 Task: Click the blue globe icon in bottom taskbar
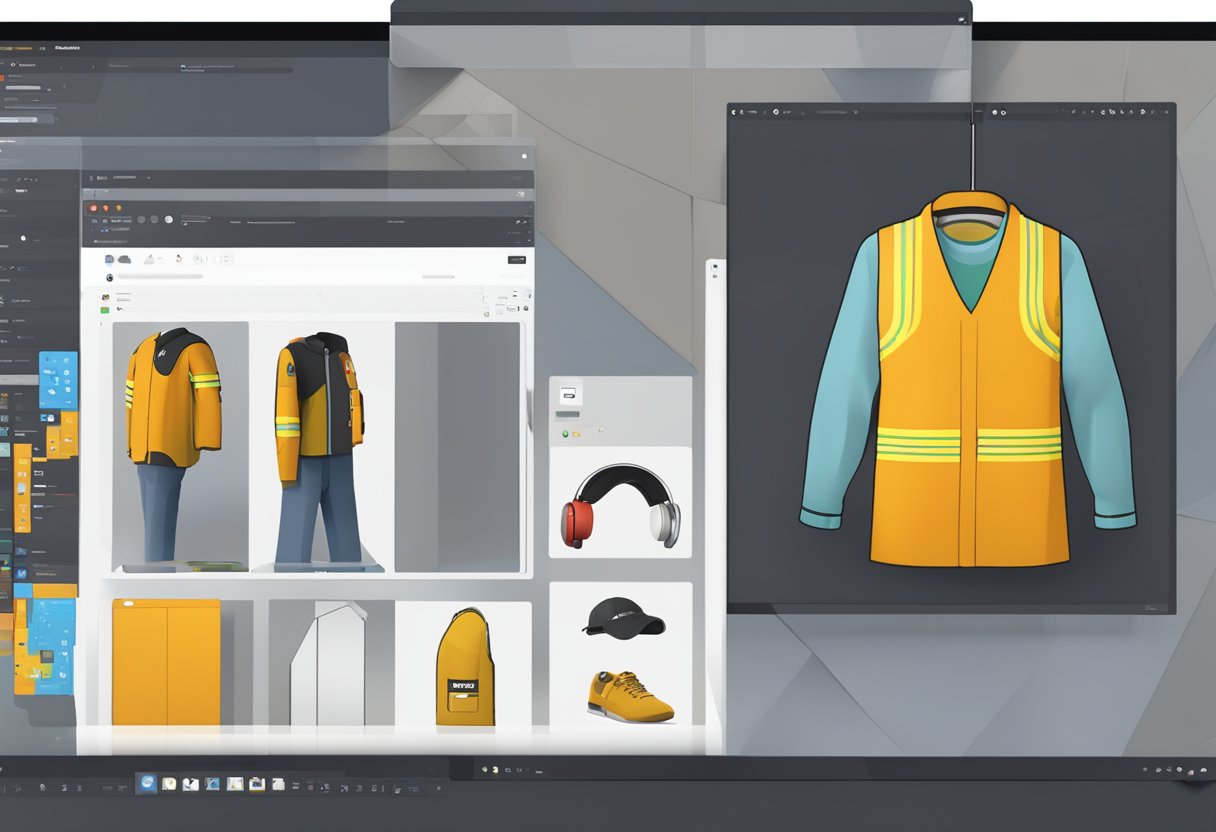click(148, 783)
